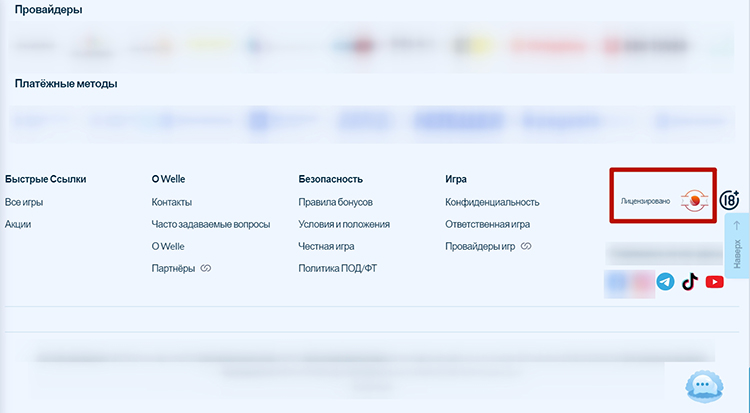Click the Быстрые Ссылки column heading
750x413 pixels.
[45, 179]
